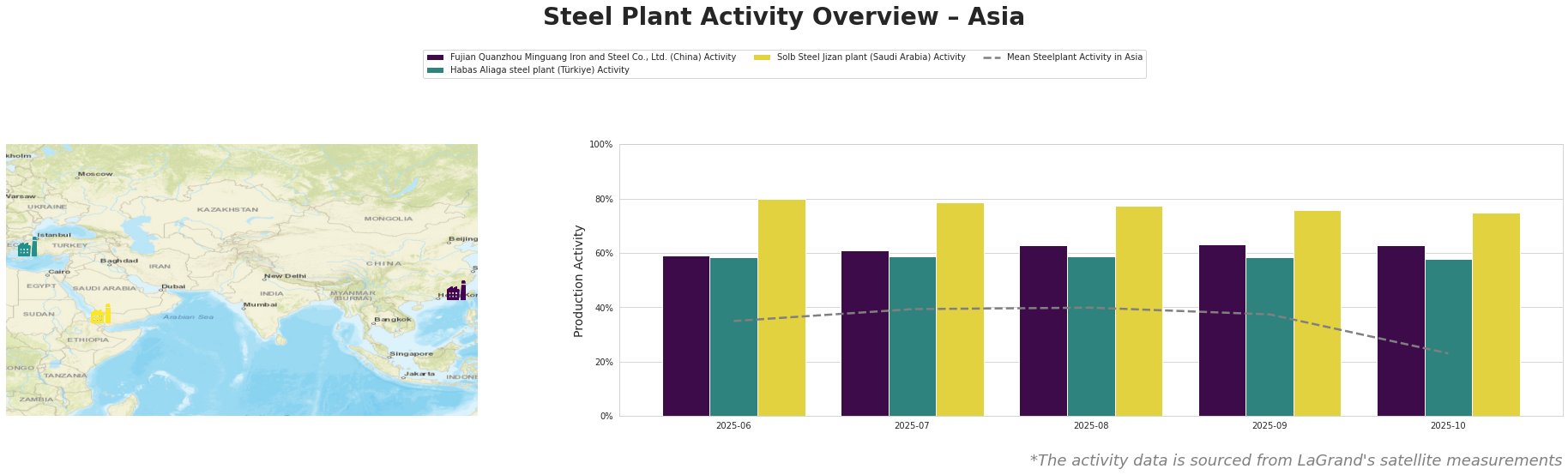Click the 2025-10 x-axis label
Screen dimensions: 1568x475
[1448, 425]
